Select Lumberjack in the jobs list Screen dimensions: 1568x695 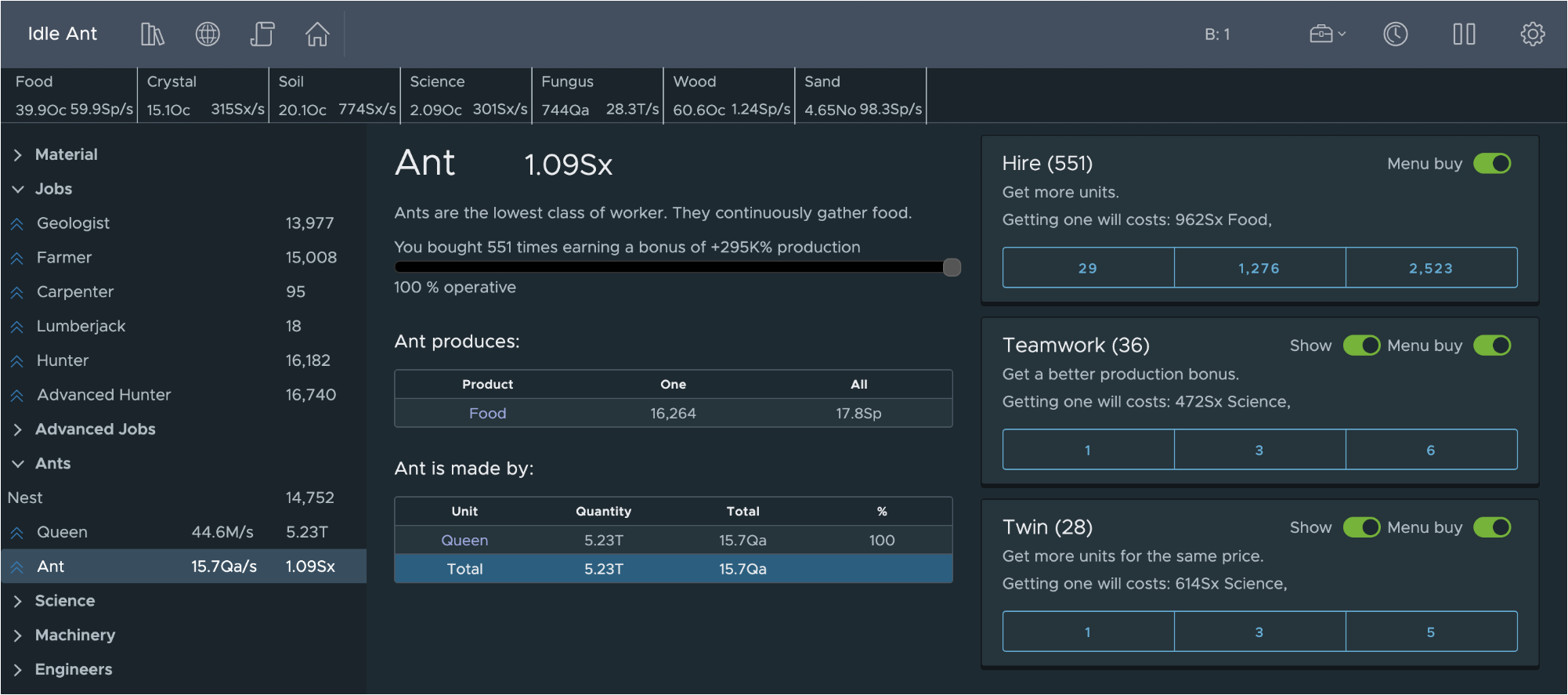(x=183, y=327)
